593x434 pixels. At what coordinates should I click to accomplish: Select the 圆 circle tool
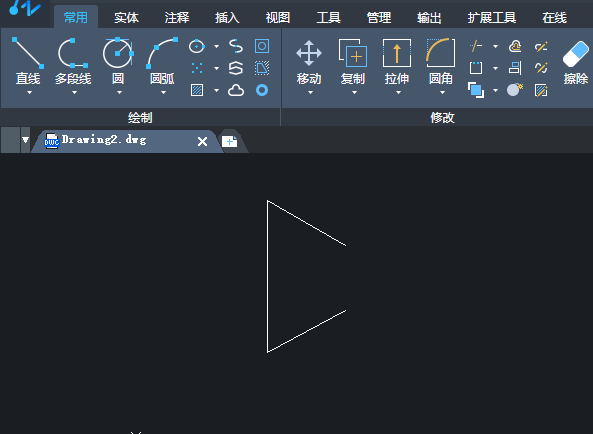[x=118, y=60]
